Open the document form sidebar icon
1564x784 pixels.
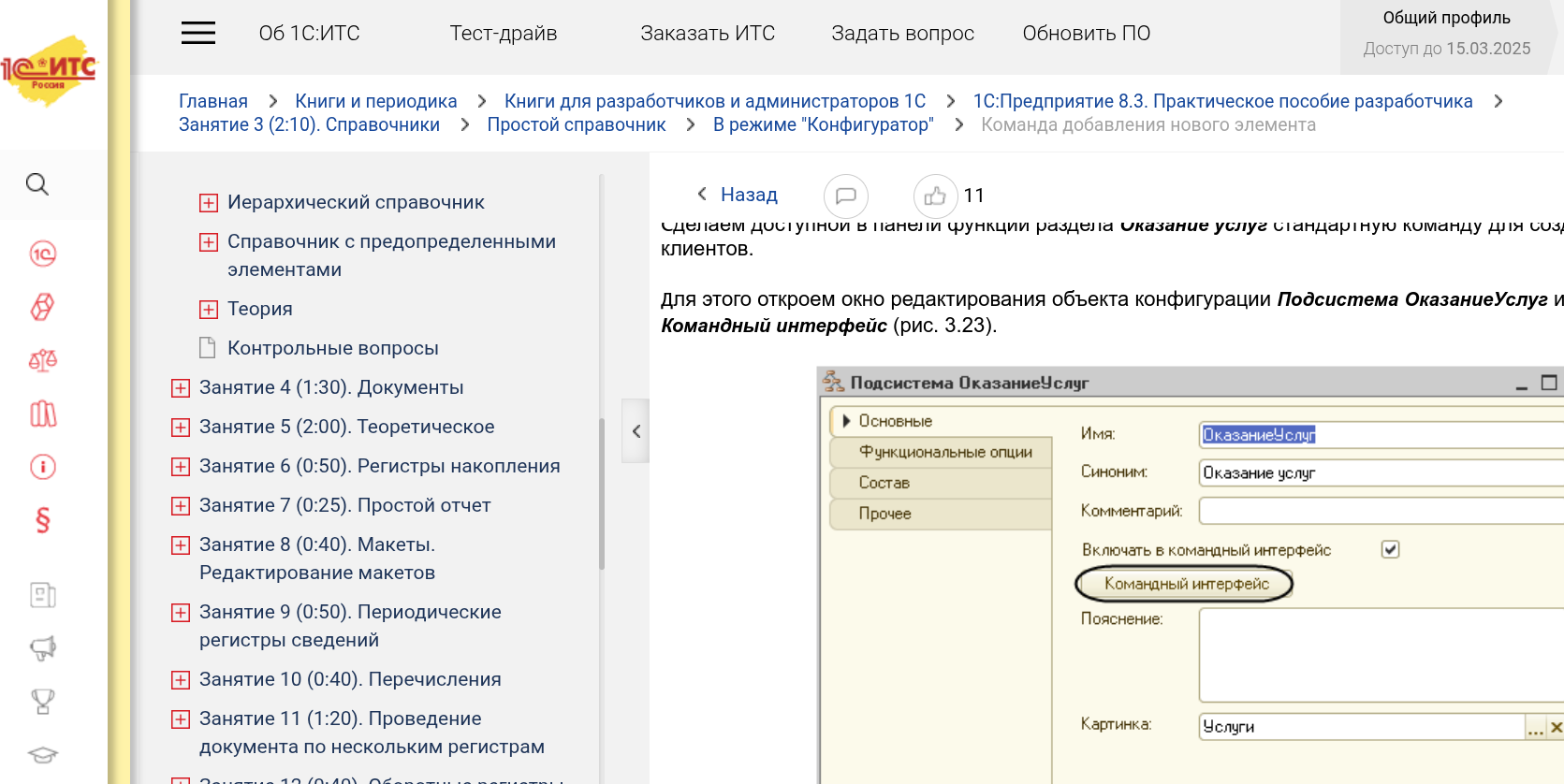click(43, 595)
